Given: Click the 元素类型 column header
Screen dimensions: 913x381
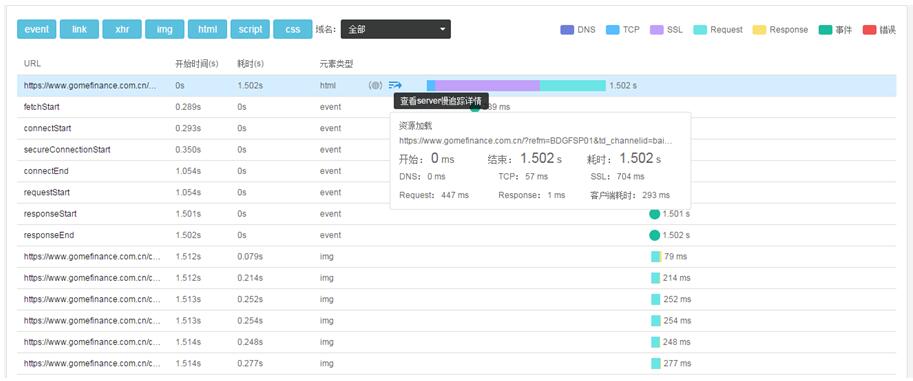Looking at the screenshot, I should click(x=337, y=64).
